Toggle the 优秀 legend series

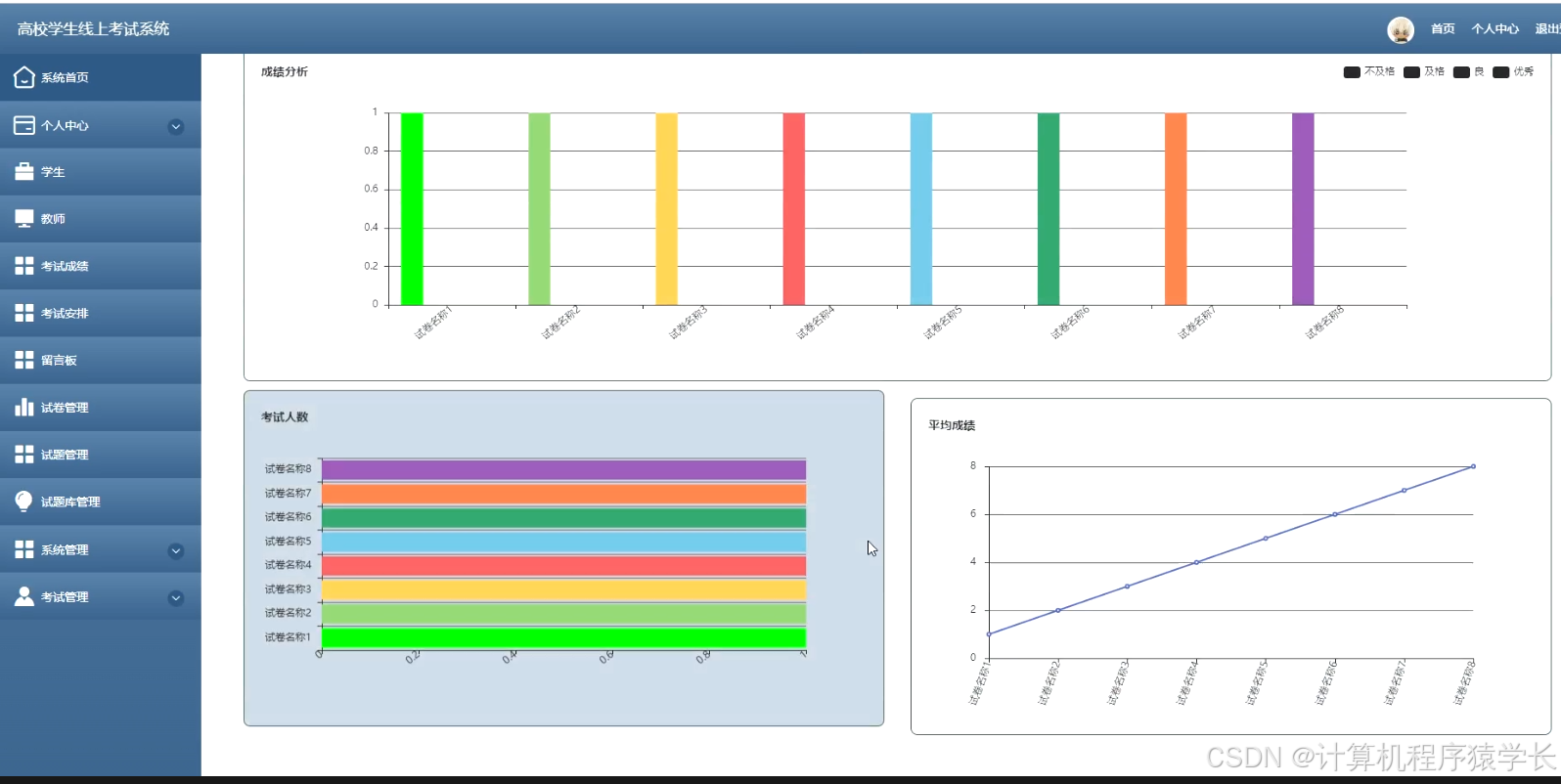point(1514,71)
